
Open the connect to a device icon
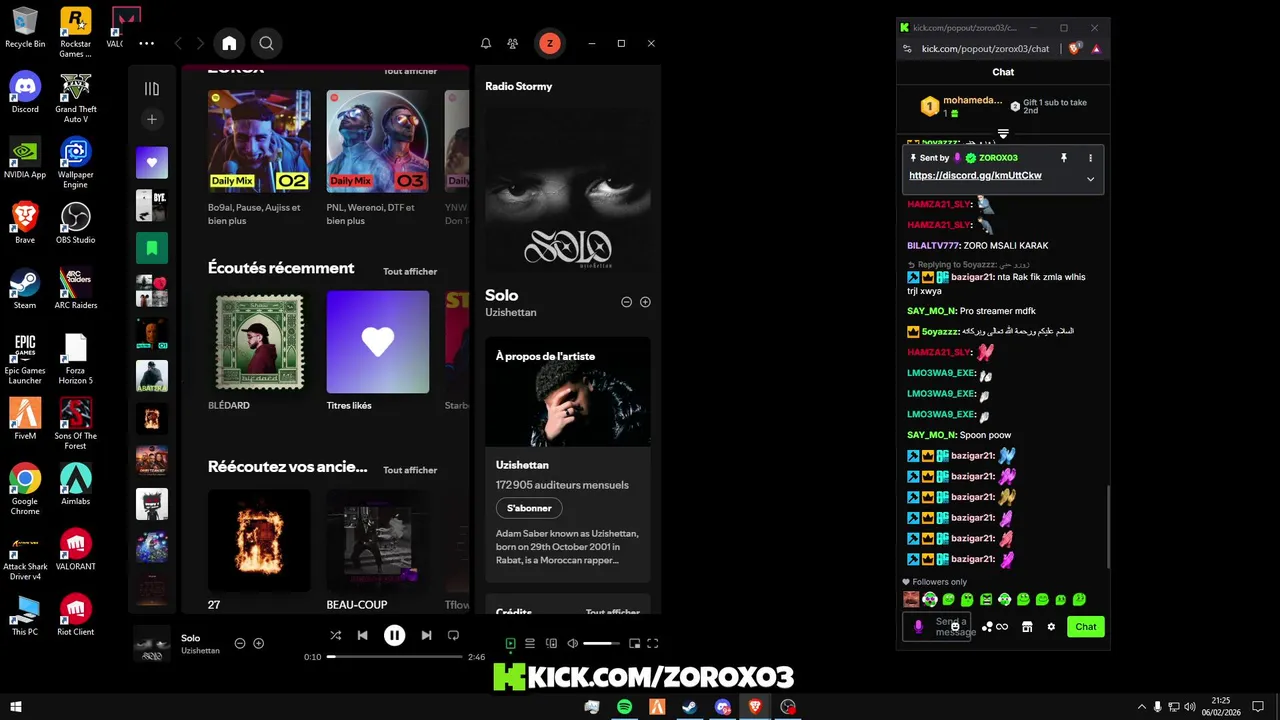(x=551, y=643)
